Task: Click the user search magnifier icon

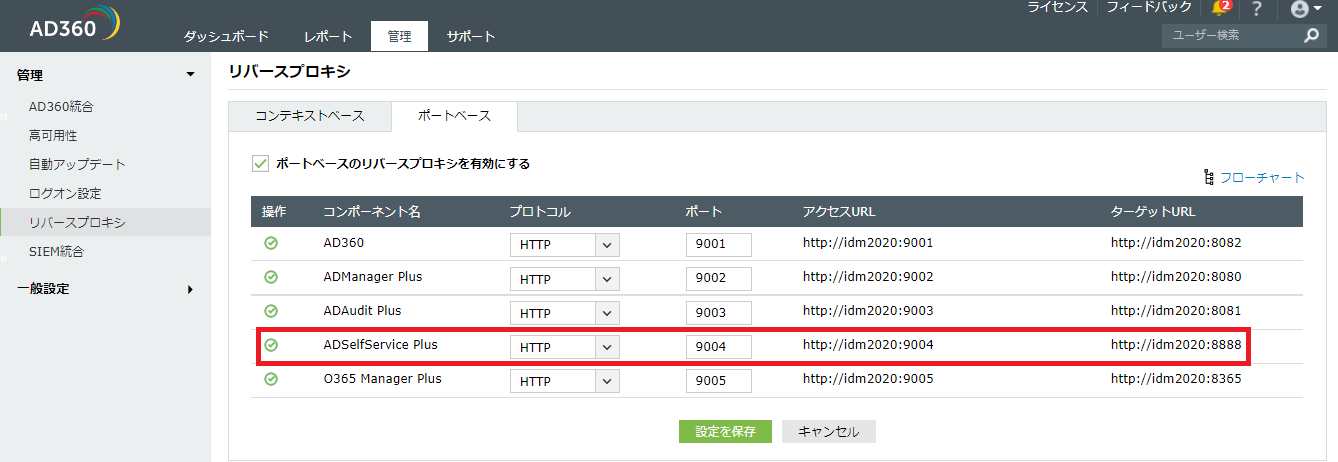Action: (x=1312, y=35)
